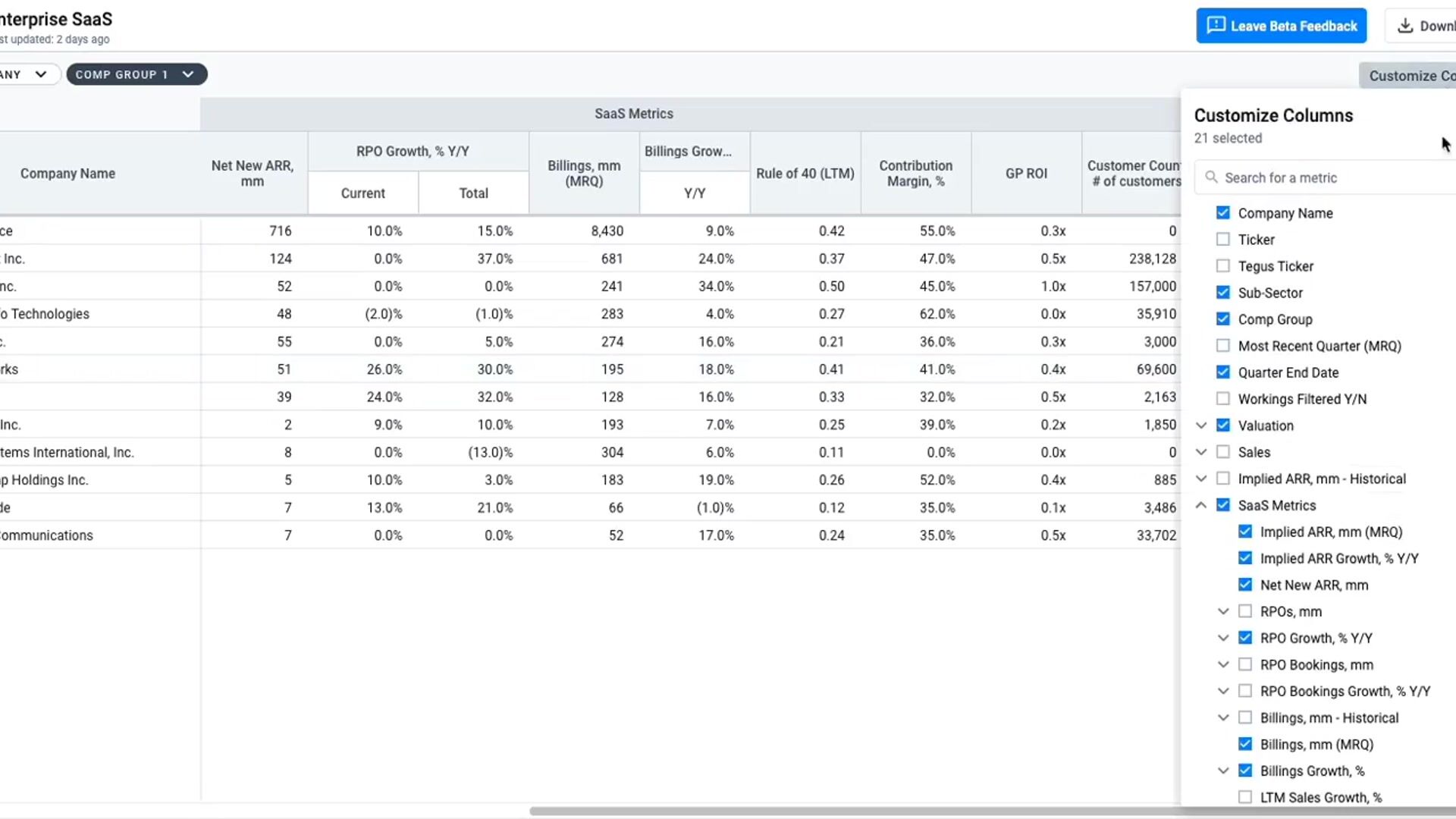The image size is (1456, 819).
Task: Click the chat icon in Leave Beta Feedback
Action: point(1216,25)
